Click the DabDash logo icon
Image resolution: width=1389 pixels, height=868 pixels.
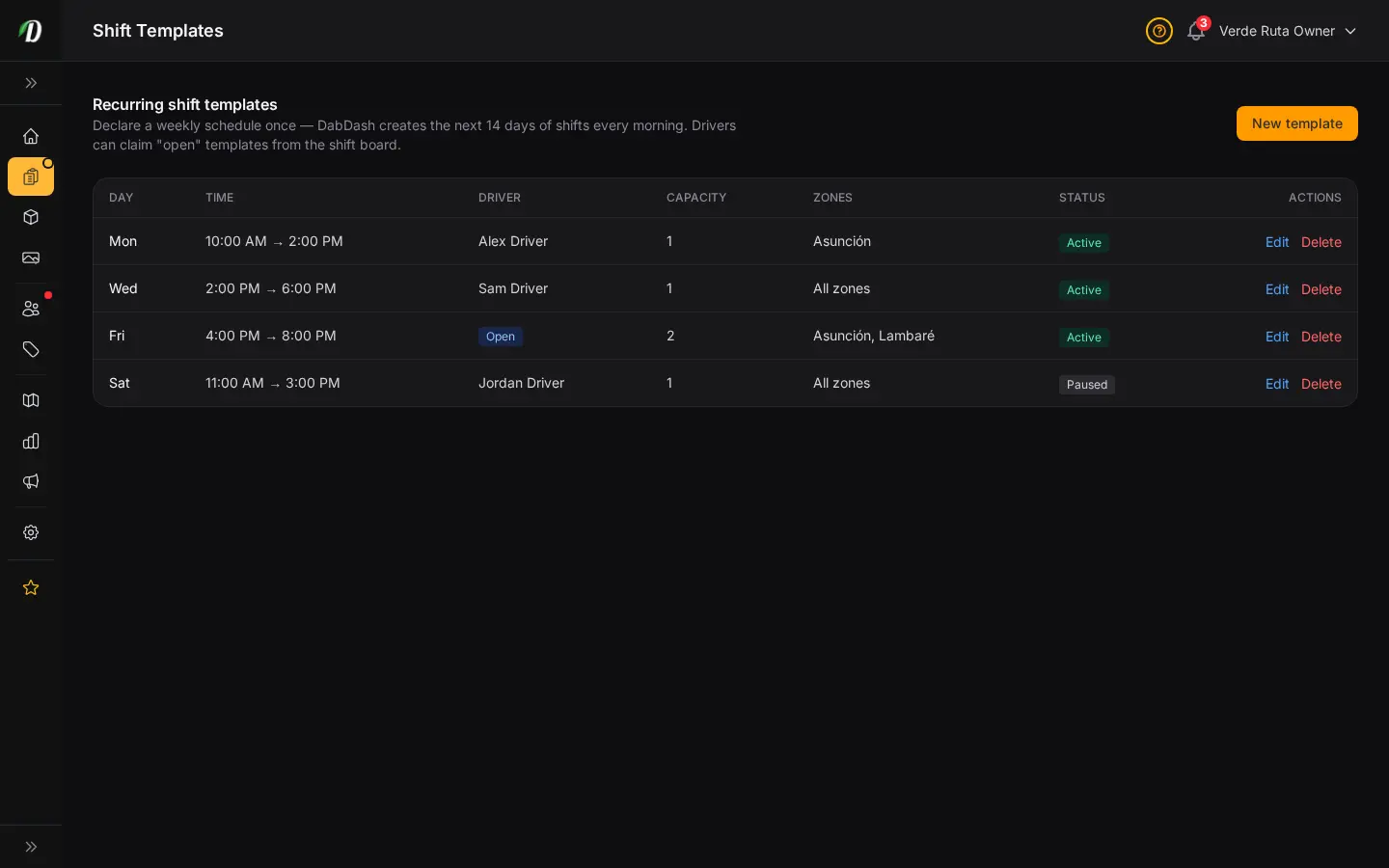click(x=31, y=31)
